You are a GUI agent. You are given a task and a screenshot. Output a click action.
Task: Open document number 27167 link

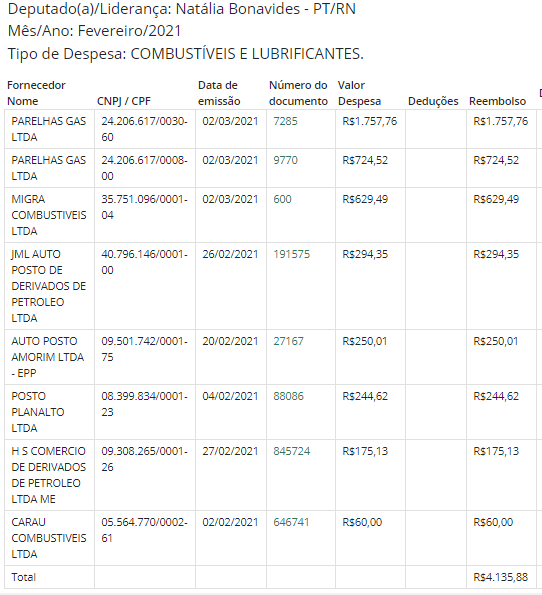pyautogui.click(x=288, y=341)
